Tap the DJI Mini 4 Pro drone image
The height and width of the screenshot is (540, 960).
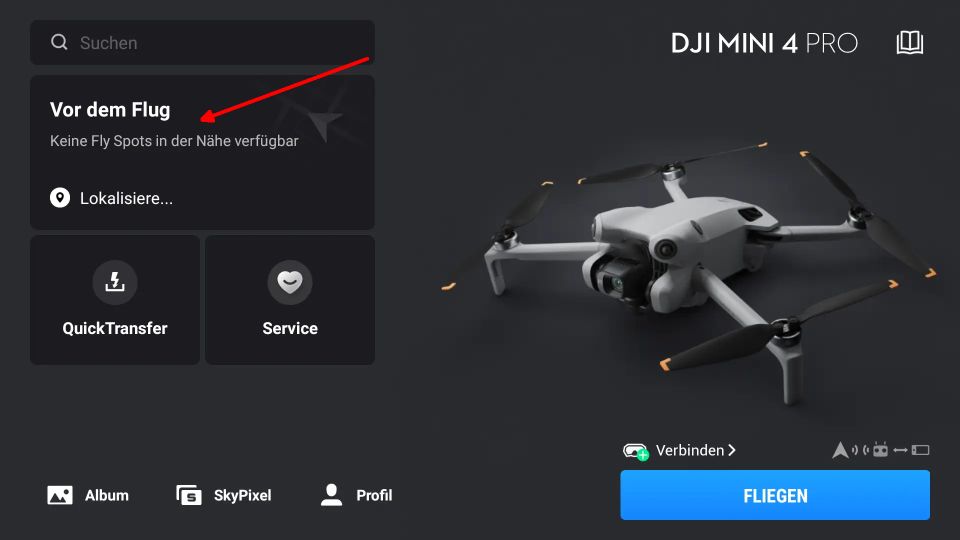[689, 269]
